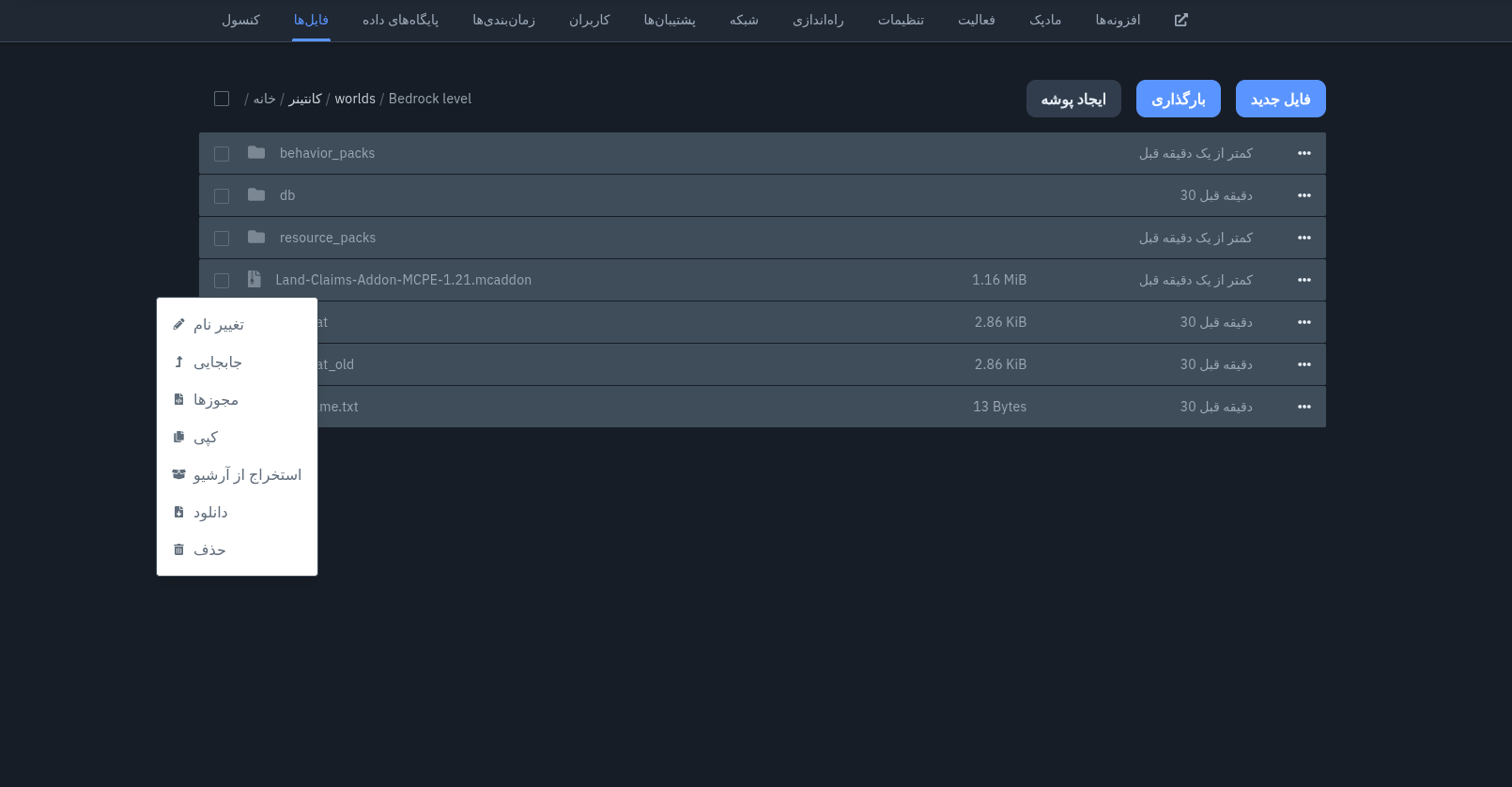Open the resource_packs folder name
The height and width of the screenshot is (787, 1512).
click(328, 238)
